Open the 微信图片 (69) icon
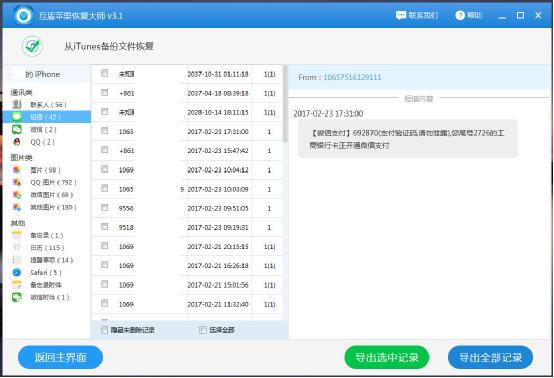The width and height of the screenshot is (554, 378). [x=17, y=195]
